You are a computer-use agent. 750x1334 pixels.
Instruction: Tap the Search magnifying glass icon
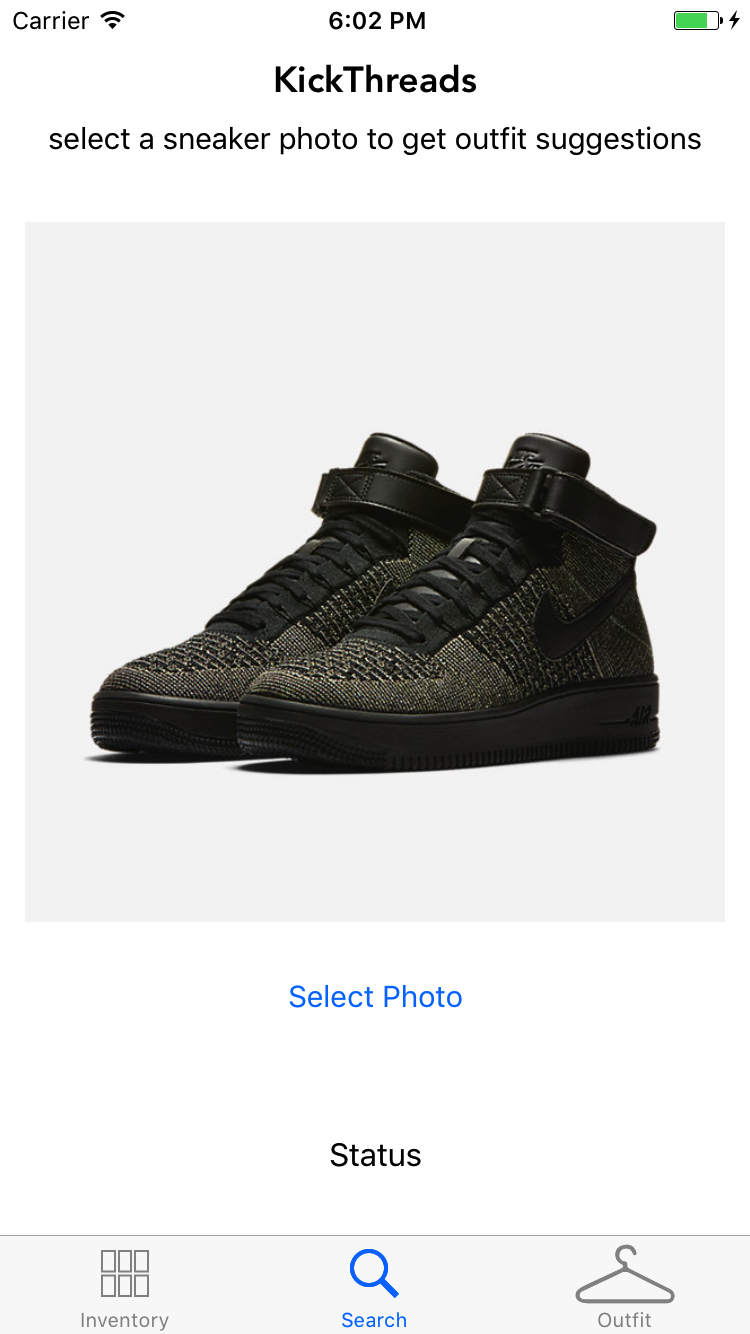[x=374, y=1274]
